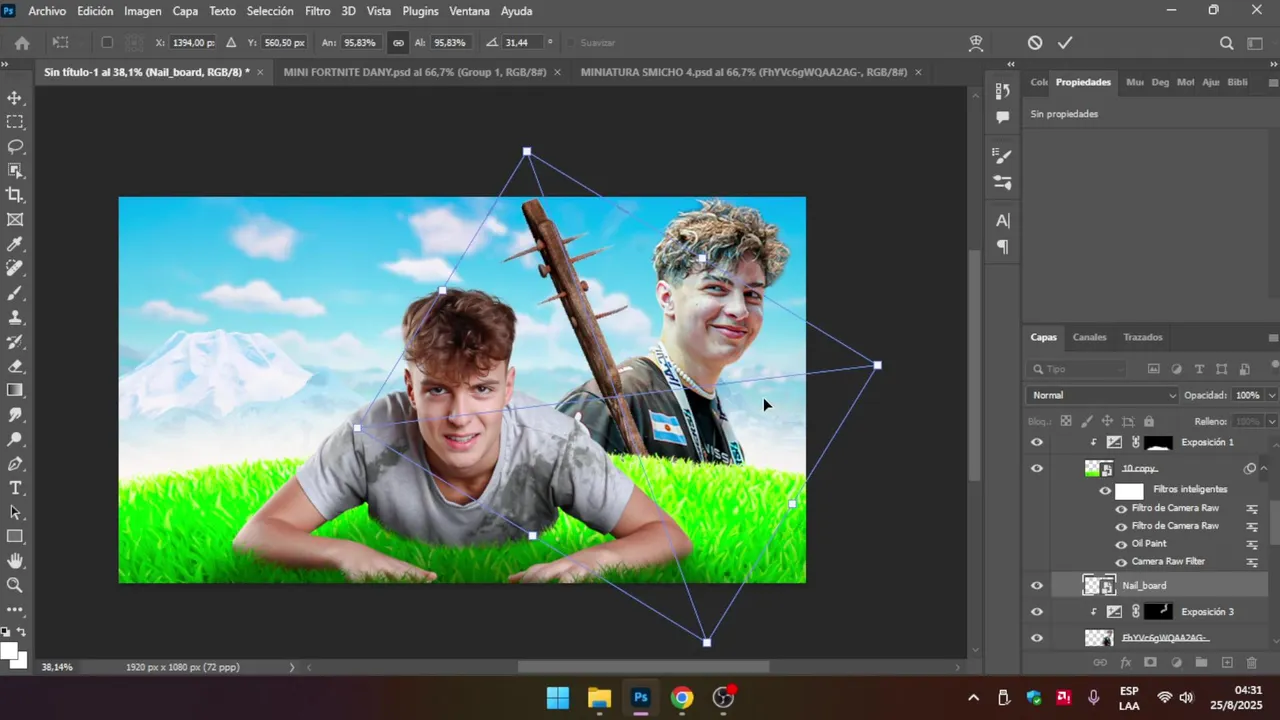Select the Zoom tool

[15, 585]
